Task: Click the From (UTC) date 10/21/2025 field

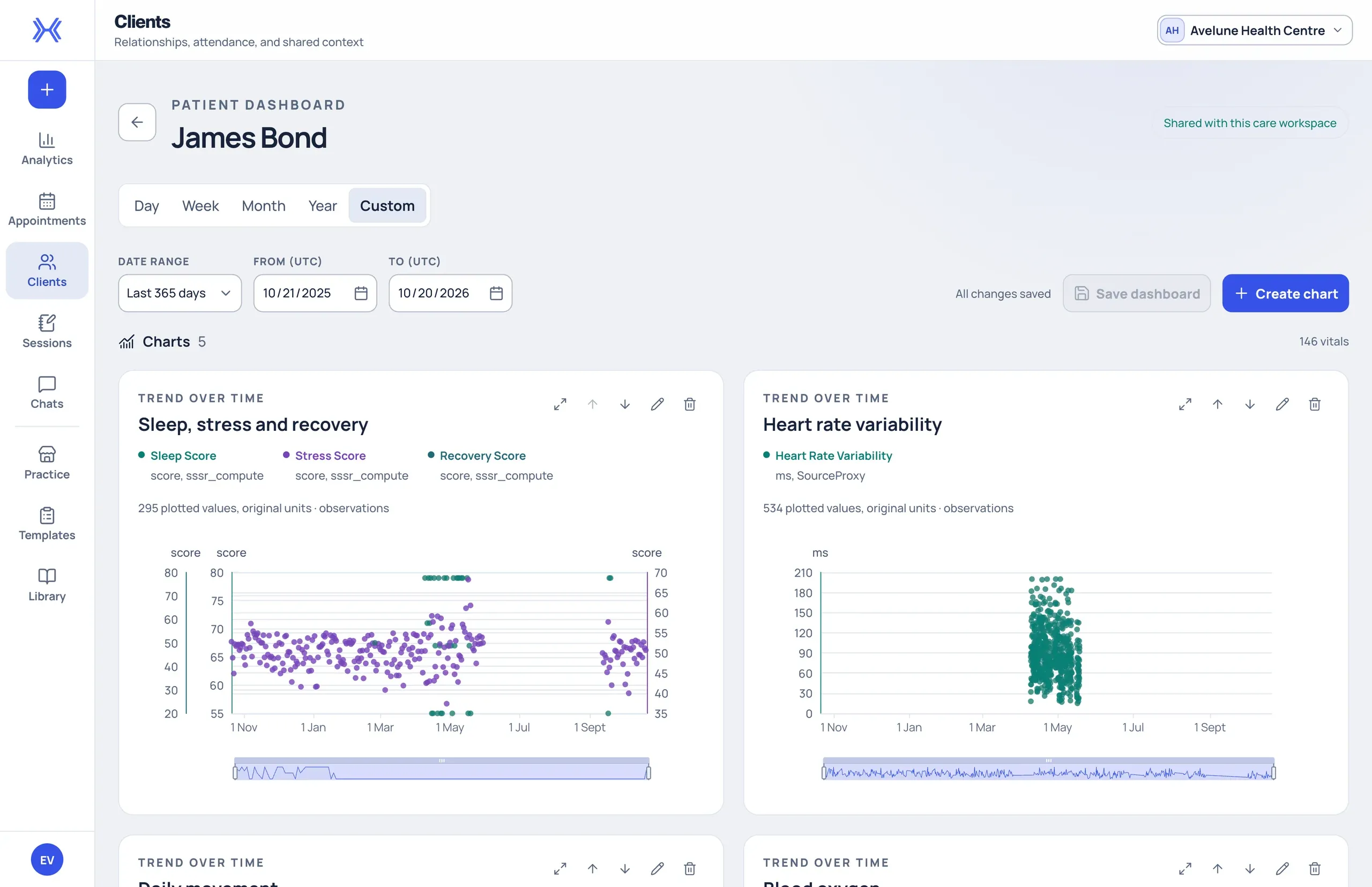Action: point(315,293)
